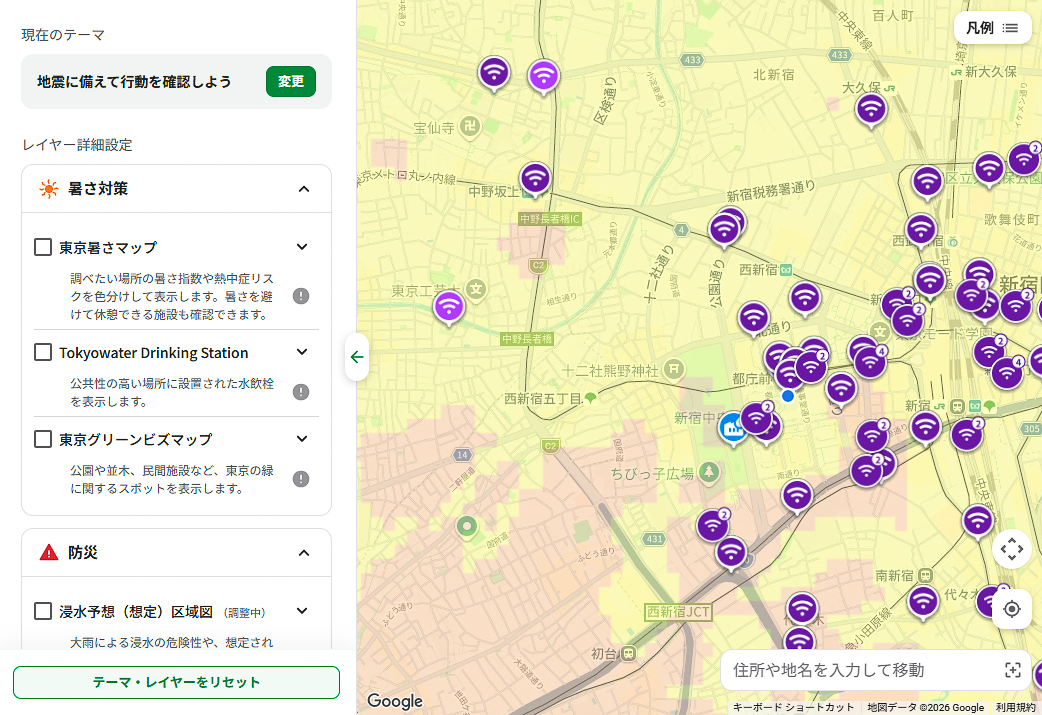Click テーマ・レイヤーをリセット button
Screen dimensions: 1042x715
(x=176, y=682)
